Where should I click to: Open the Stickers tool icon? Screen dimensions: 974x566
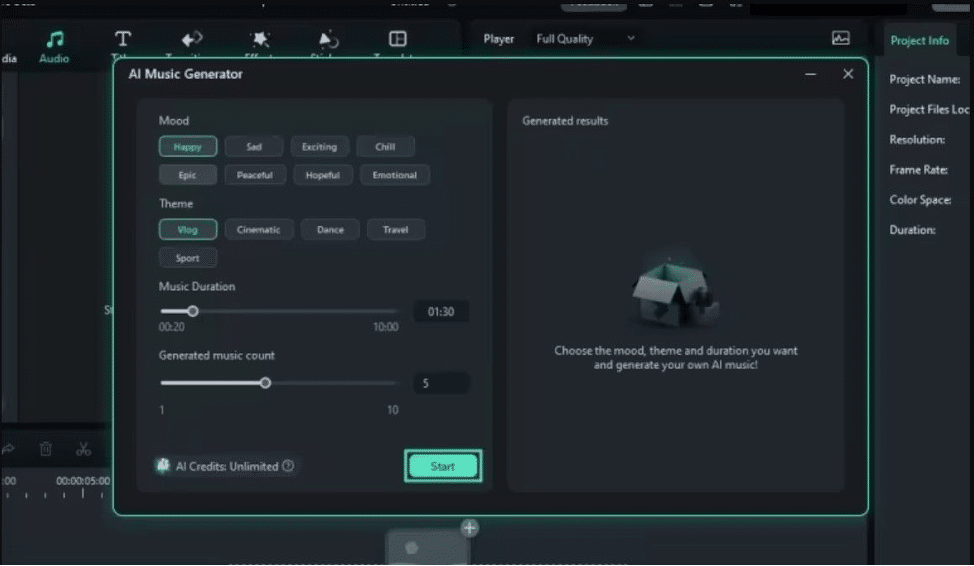tap(328, 39)
